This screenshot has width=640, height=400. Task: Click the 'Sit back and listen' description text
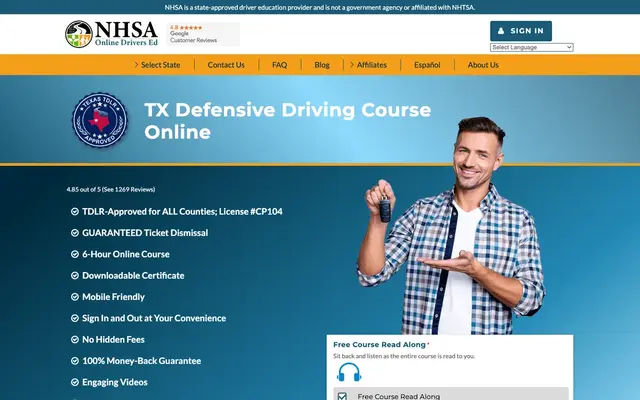404,356
